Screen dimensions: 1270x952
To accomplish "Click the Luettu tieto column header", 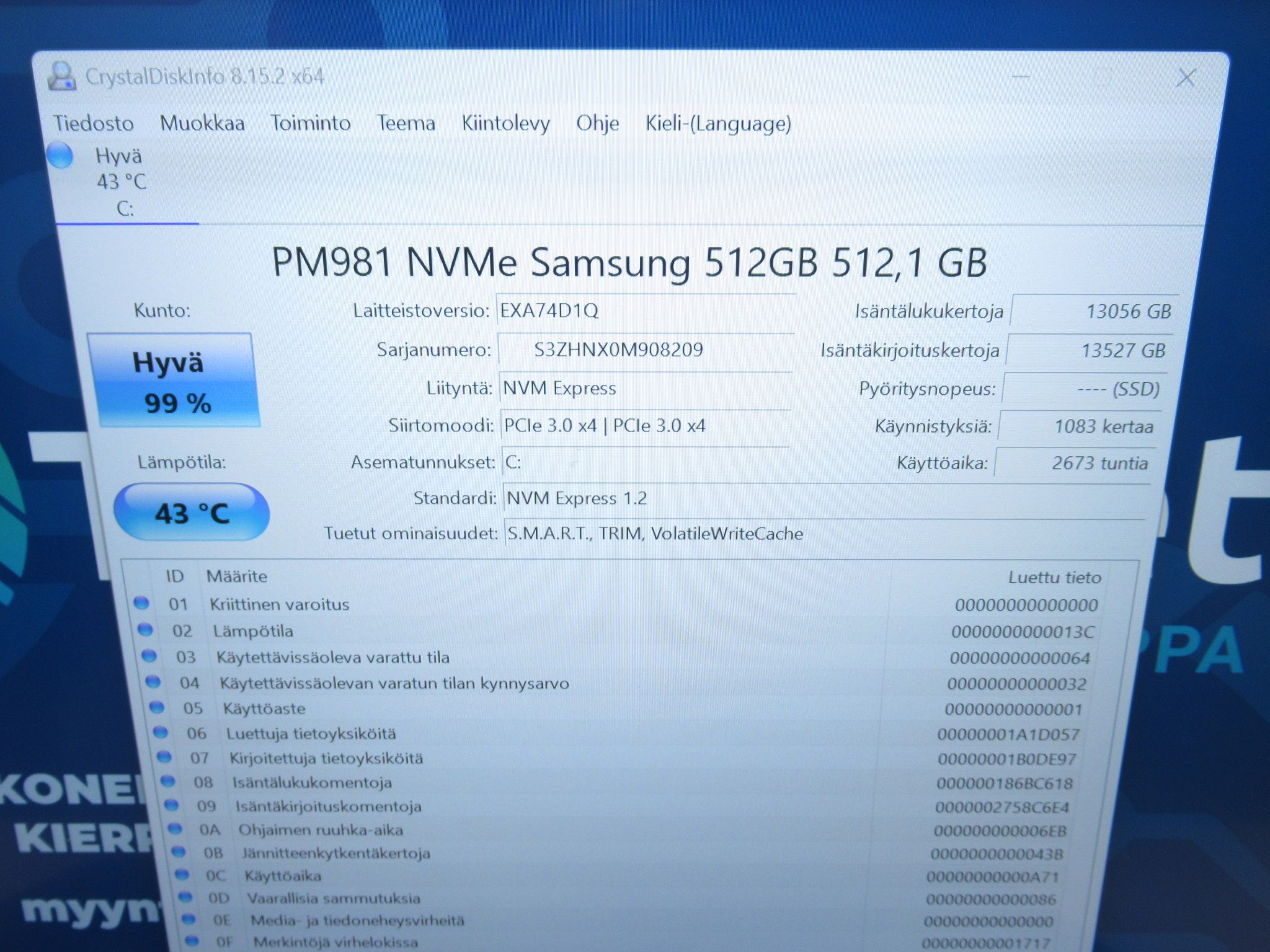I will (x=1054, y=578).
